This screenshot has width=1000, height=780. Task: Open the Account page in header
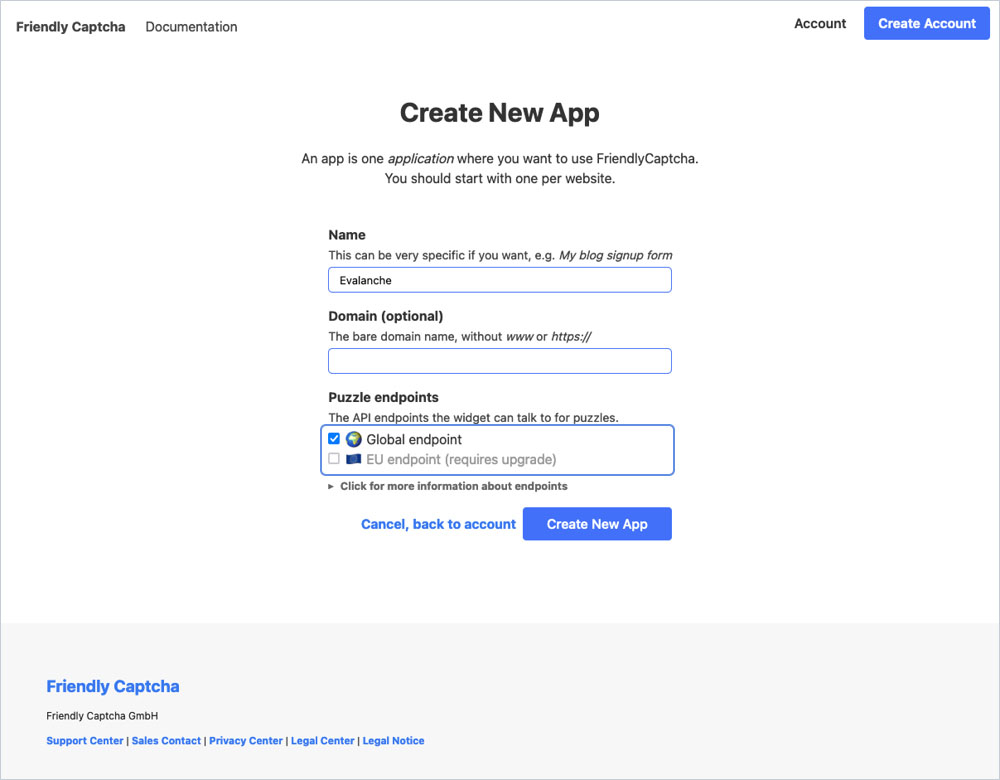820,24
